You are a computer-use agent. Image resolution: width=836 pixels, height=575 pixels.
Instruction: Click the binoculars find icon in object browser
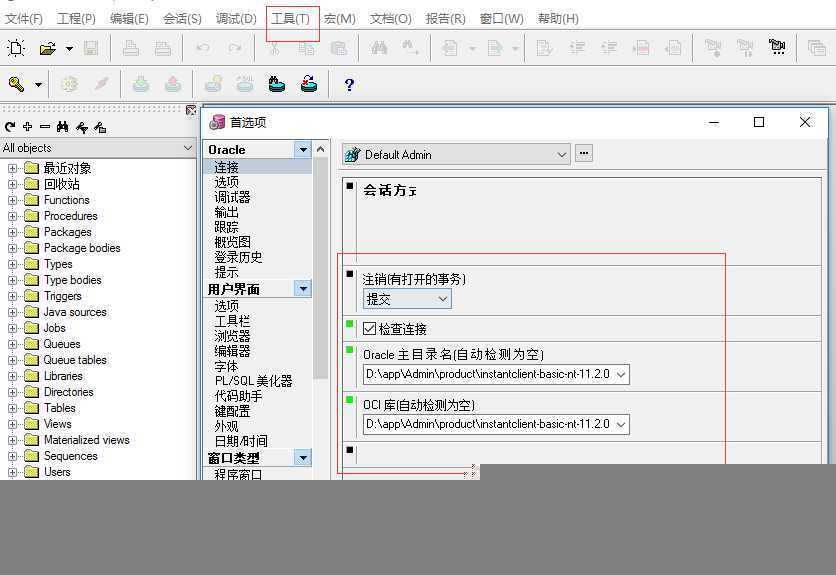point(62,126)
